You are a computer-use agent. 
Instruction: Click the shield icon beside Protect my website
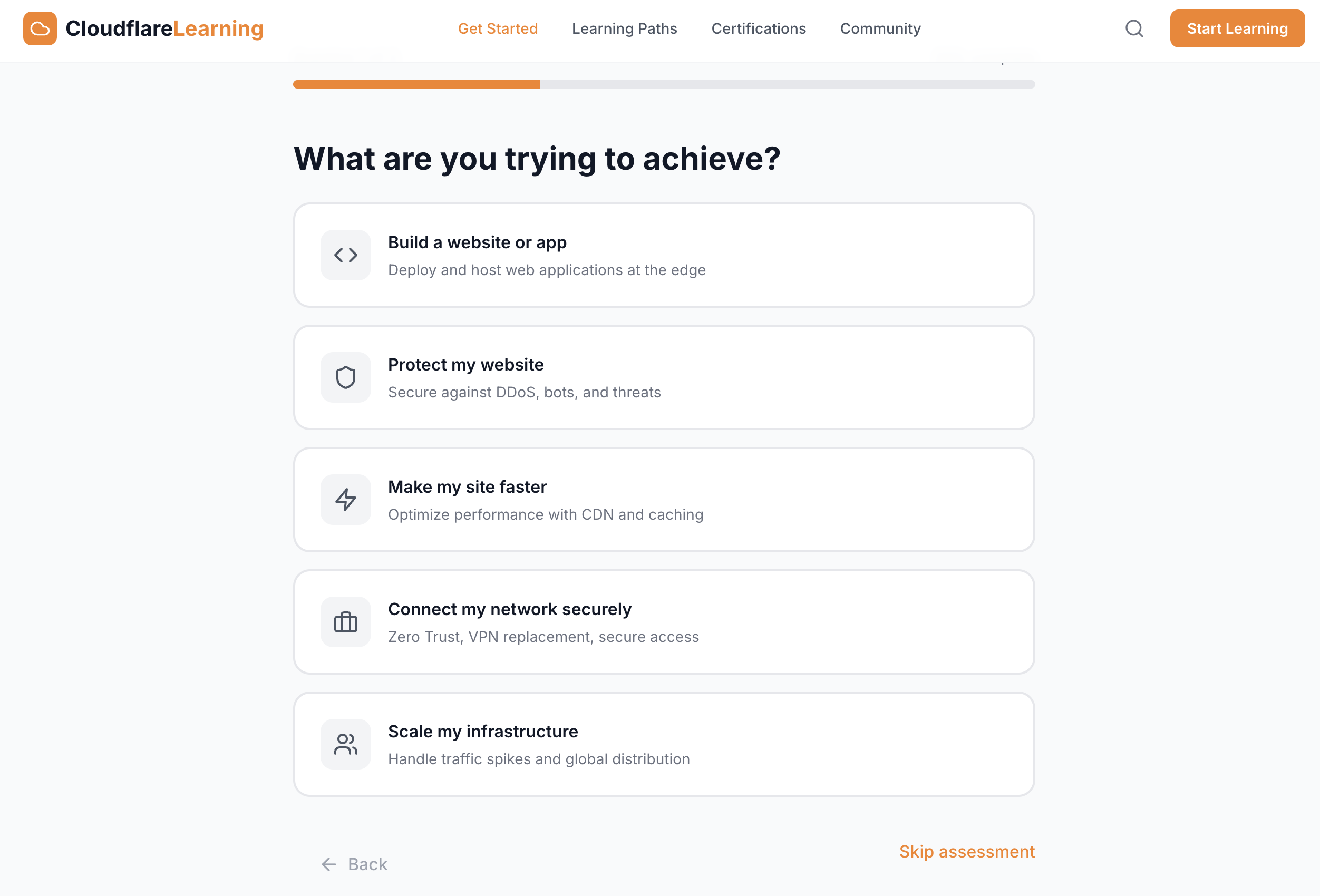pos(345,377)
